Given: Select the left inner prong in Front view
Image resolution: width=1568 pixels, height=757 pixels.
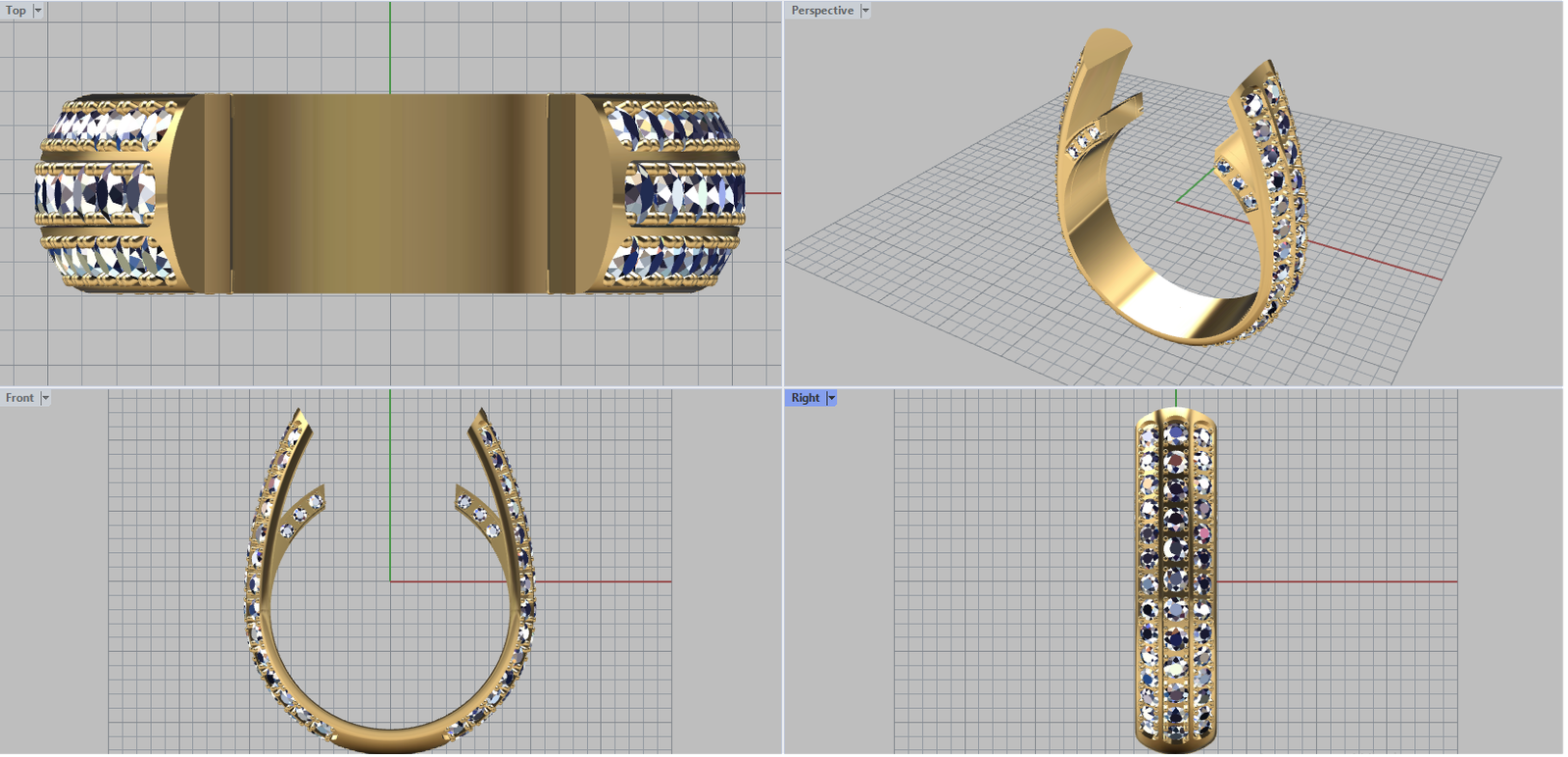Looking at the screenshot, I should 302,511.
